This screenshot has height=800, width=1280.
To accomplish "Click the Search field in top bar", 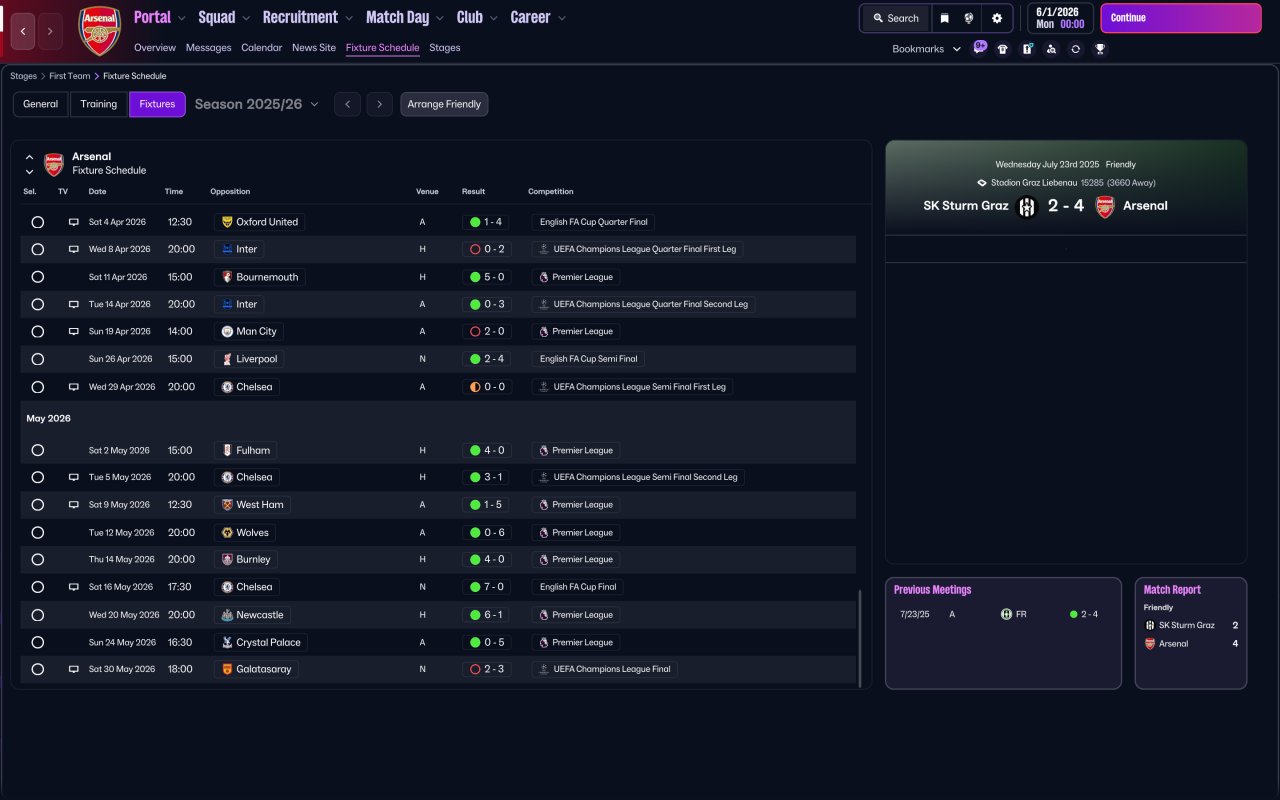I will (895, 18).
